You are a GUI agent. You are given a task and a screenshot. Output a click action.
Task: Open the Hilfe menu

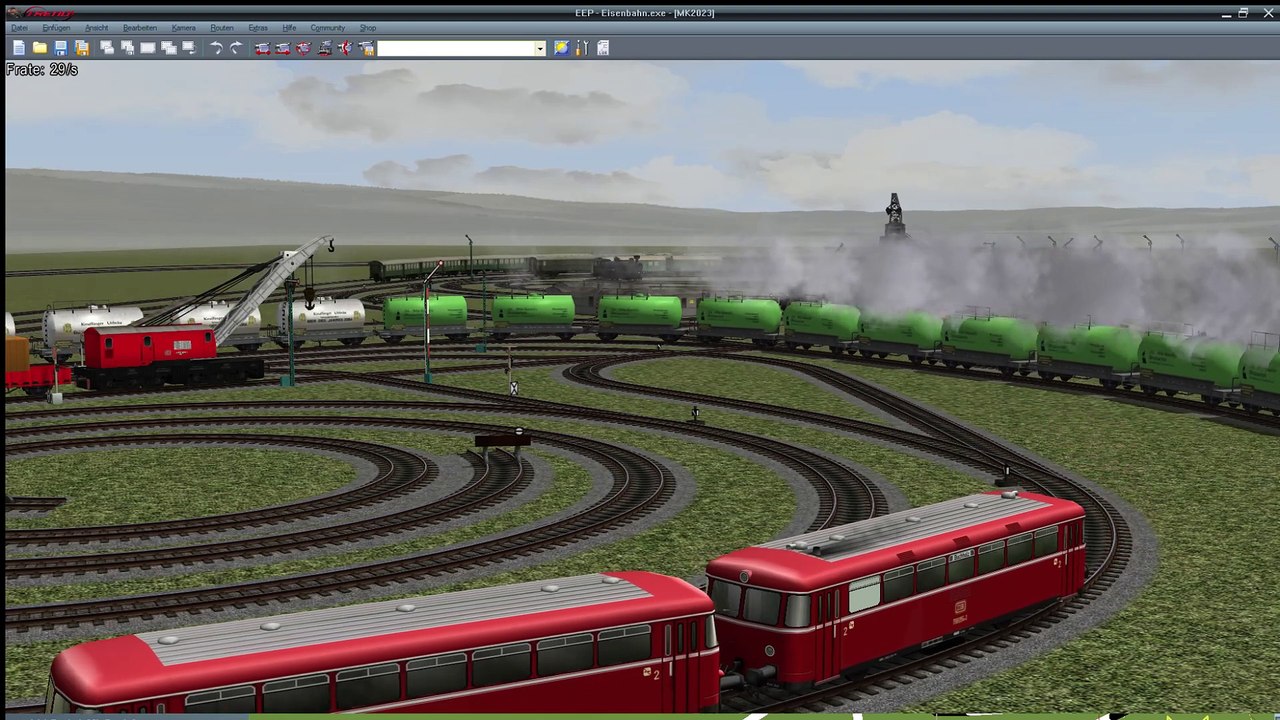click(289, 28)
